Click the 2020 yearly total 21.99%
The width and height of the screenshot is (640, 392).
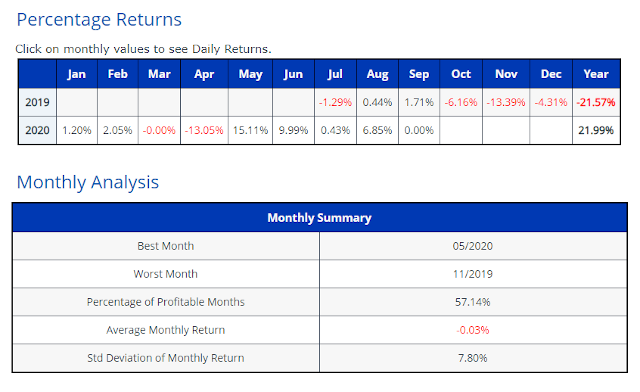tap(596, 130)
